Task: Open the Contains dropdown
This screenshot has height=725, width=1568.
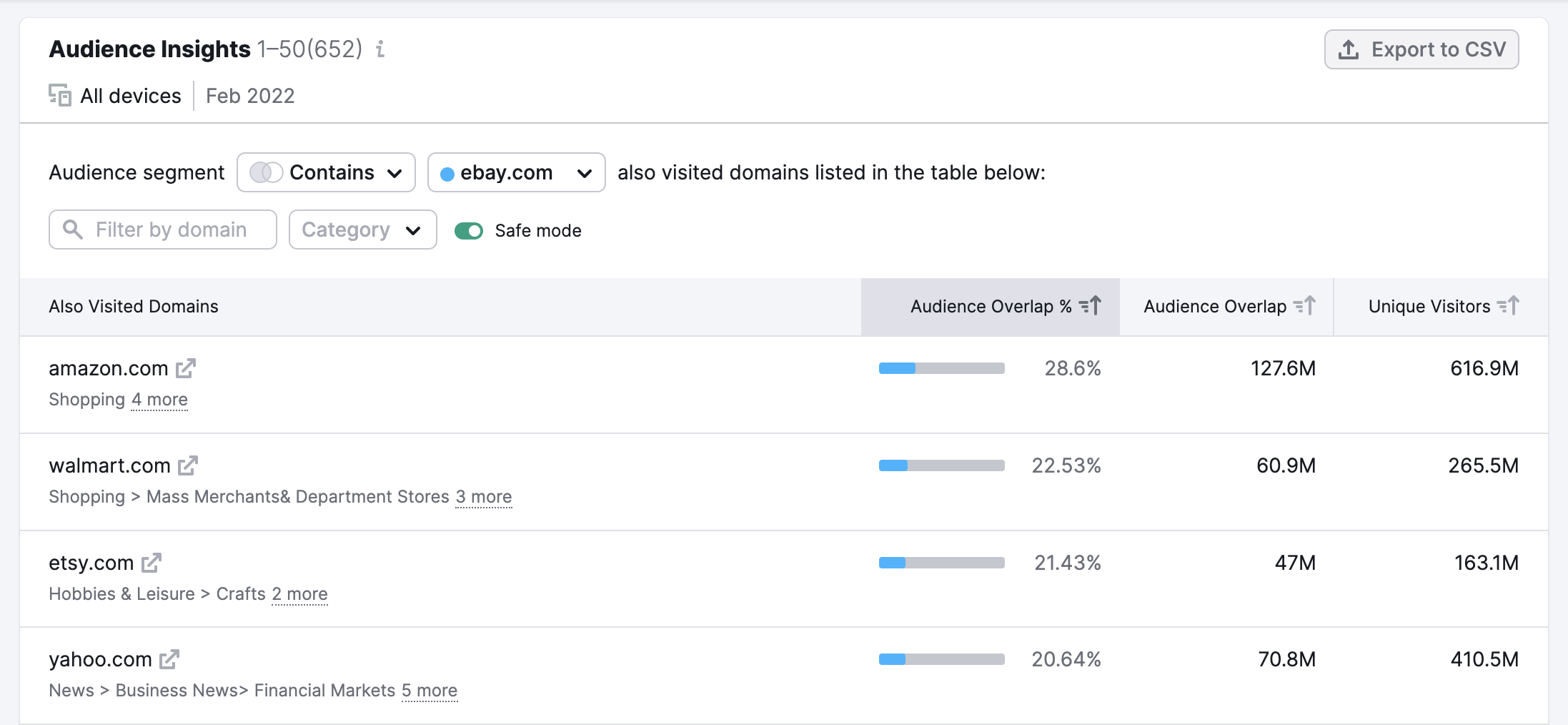Action: coord(326,172)
